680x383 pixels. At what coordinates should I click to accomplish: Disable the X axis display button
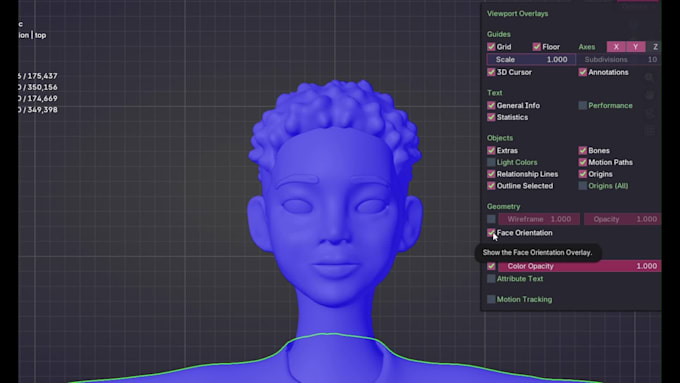(616, 47)
